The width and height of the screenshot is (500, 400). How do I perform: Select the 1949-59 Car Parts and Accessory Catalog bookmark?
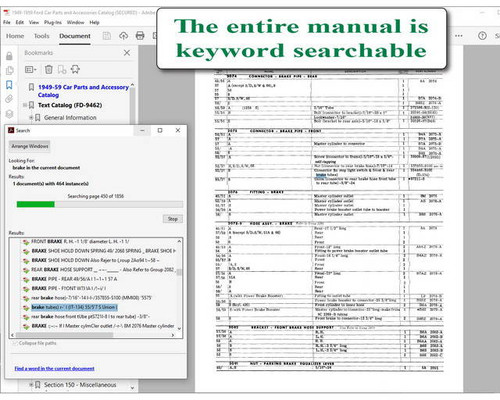click(83, 91)
